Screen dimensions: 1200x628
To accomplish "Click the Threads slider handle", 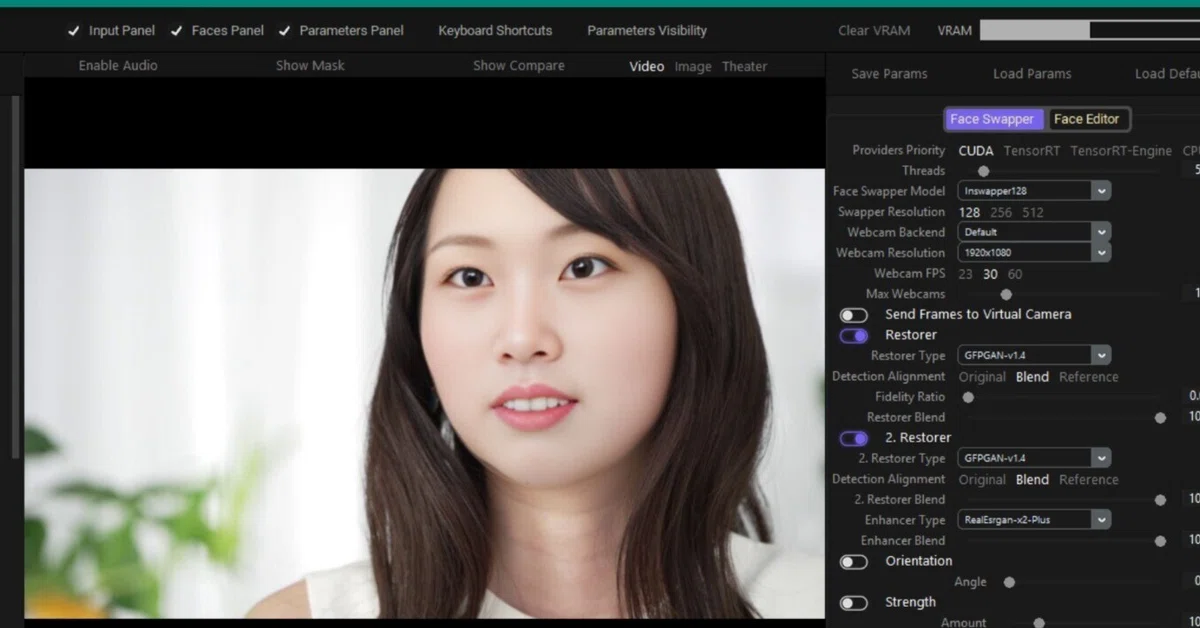I will tap(984, 171).
